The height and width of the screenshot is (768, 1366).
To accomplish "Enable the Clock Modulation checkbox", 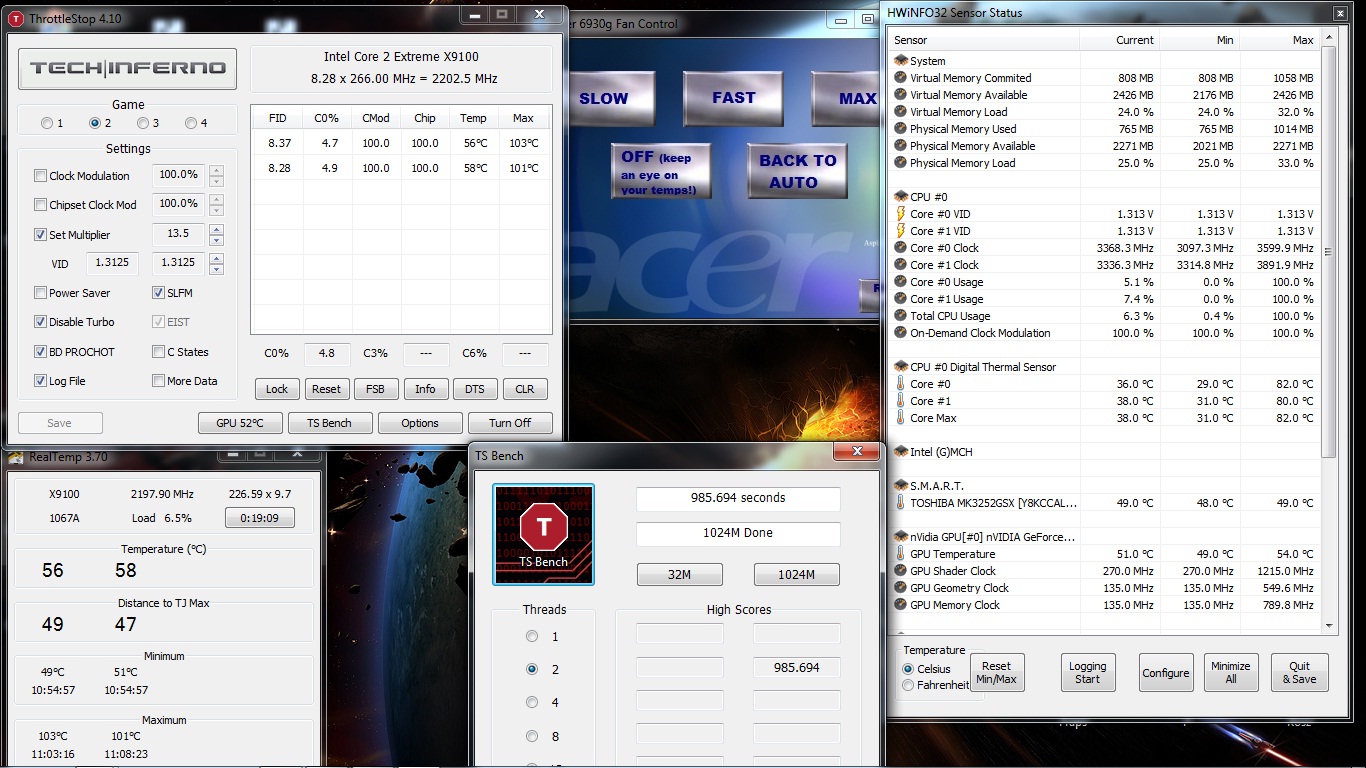I will click(41, 176).
